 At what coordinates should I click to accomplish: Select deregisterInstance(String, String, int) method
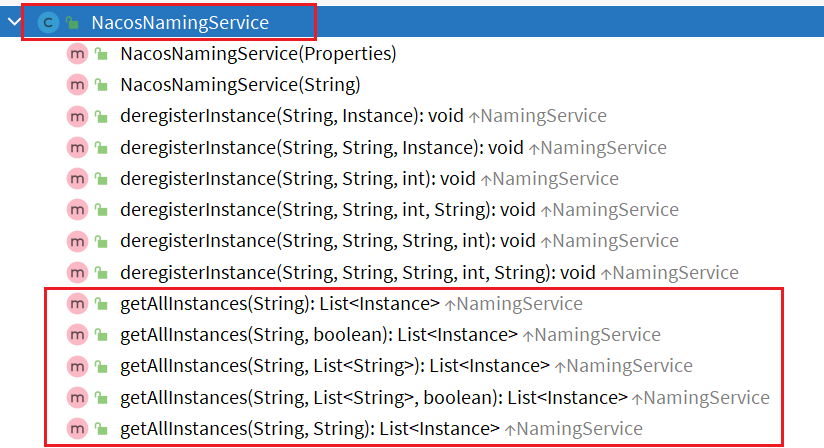pos(279,179)
